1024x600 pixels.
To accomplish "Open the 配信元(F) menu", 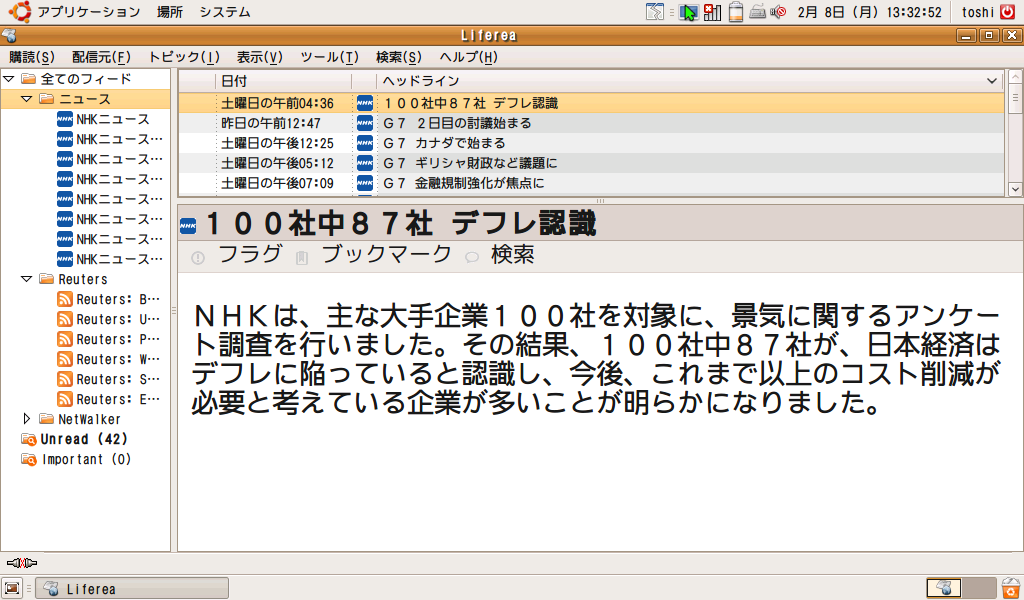I will 101,57.
